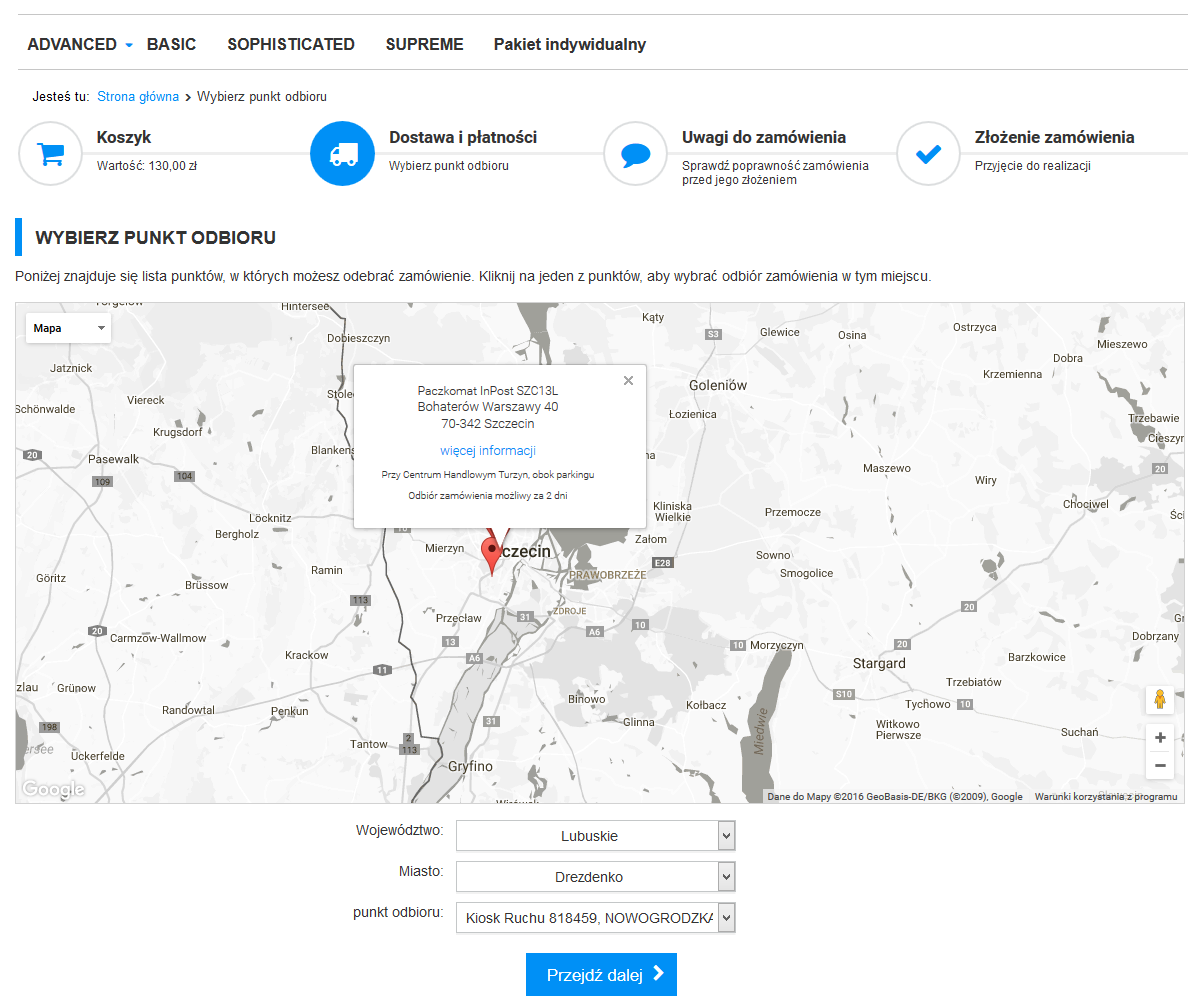Click the Koszyk step title

(x=124, y=138)
